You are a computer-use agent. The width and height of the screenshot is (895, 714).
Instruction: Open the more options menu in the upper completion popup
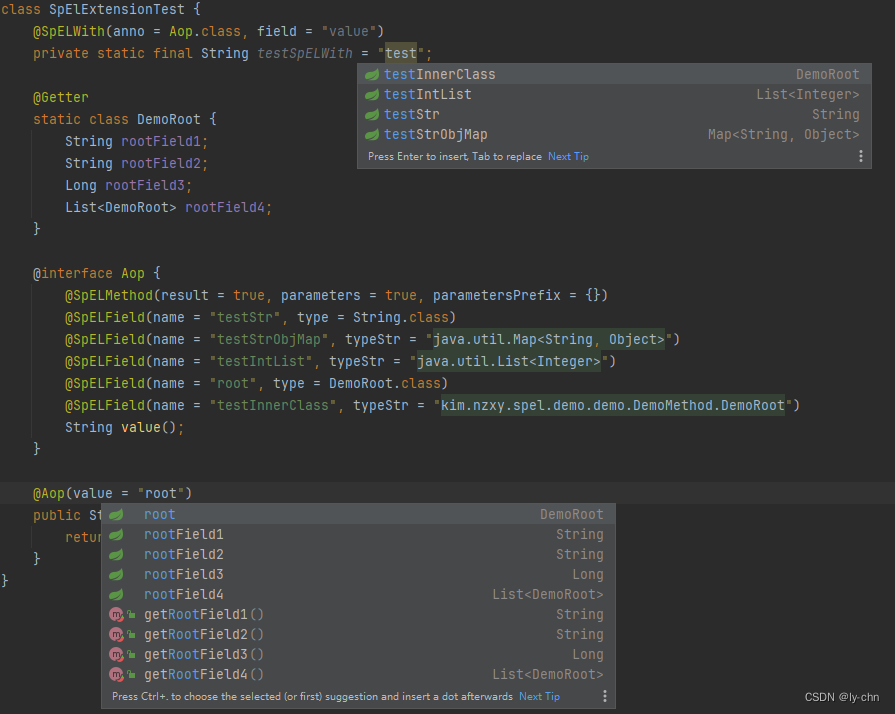(x=861, y=156)
